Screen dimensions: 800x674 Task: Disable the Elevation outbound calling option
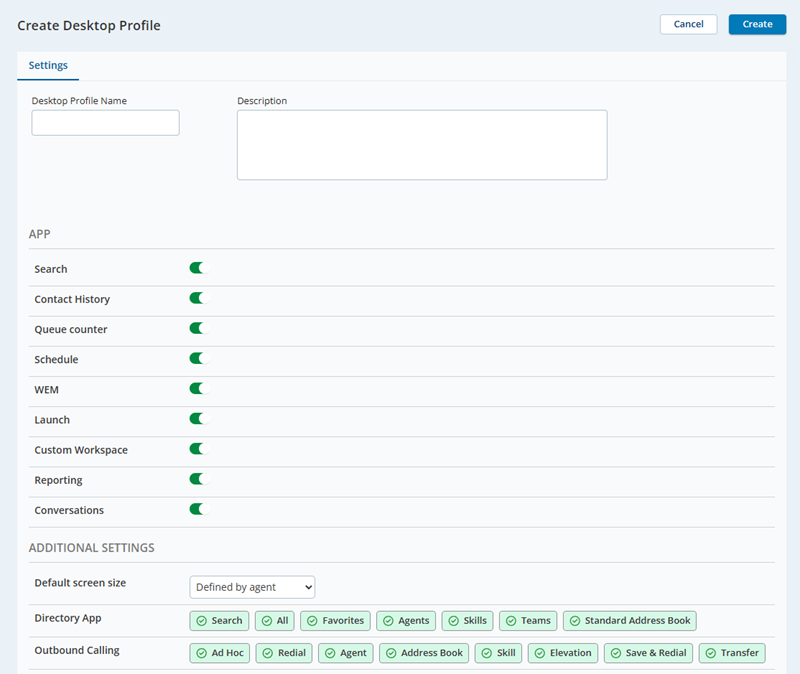562,652
